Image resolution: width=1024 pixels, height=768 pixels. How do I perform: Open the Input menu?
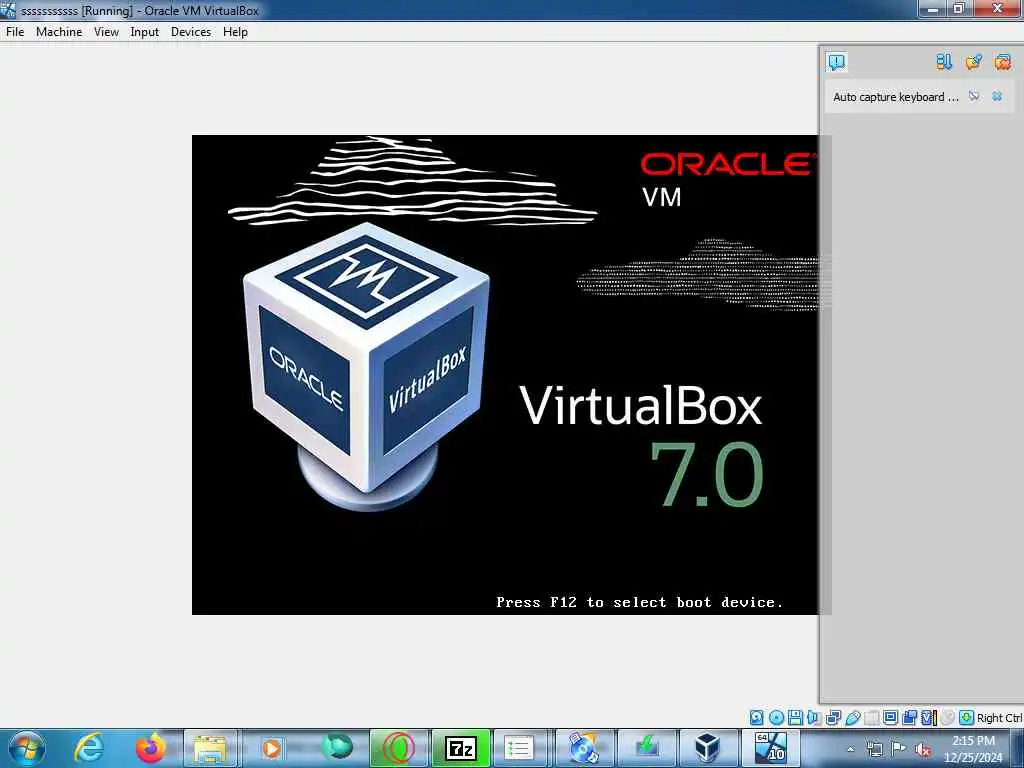click(144, 31)
